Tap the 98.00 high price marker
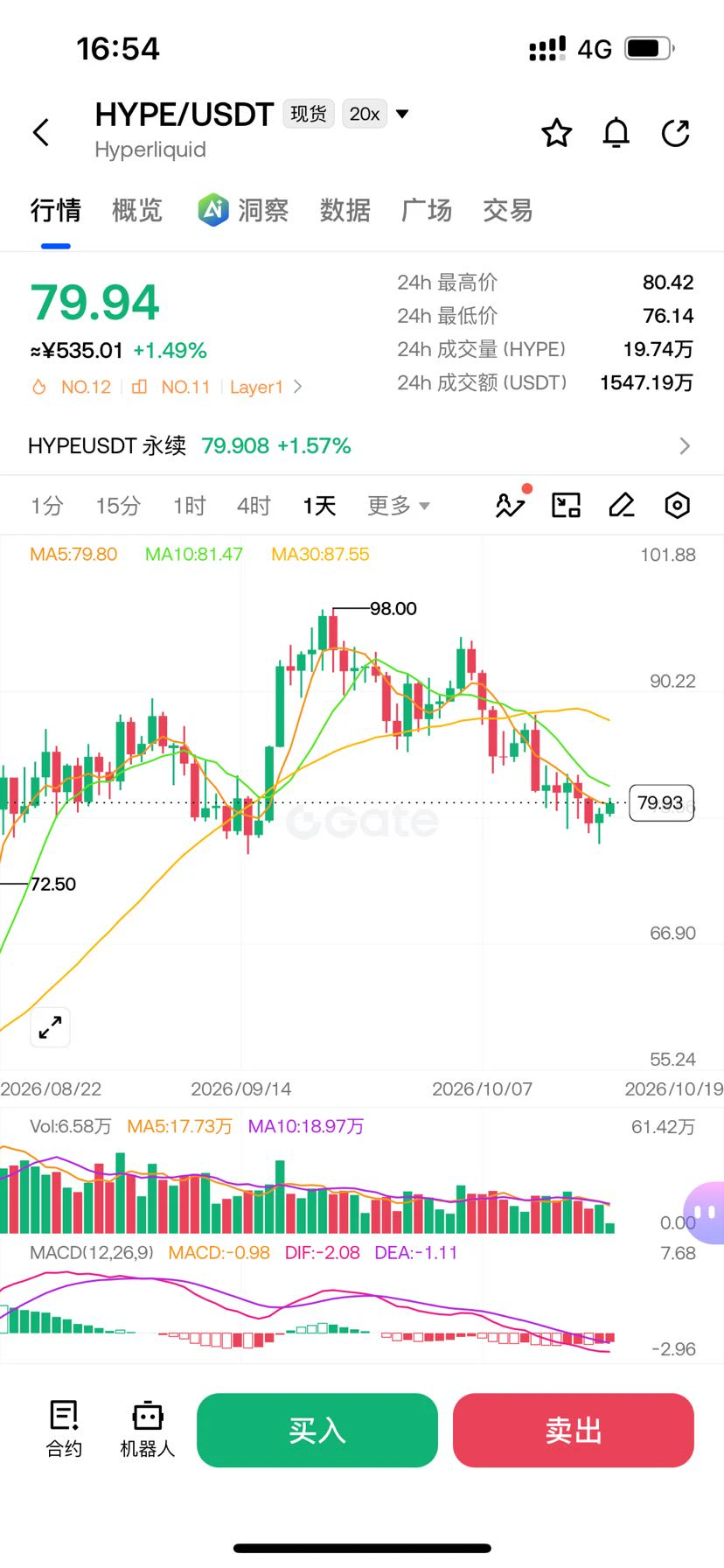 393,608
